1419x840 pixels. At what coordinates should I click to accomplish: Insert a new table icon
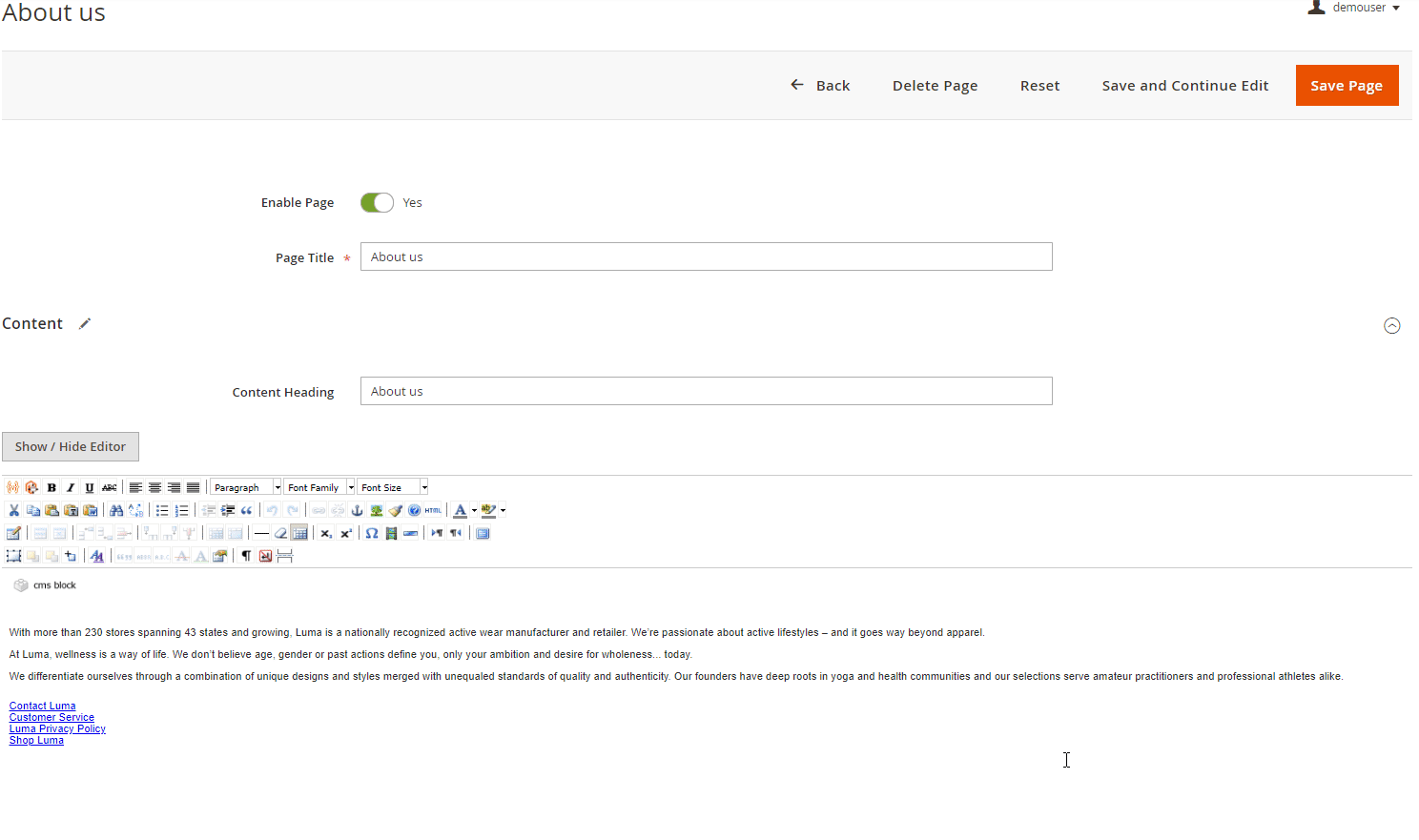click(13, 533)
